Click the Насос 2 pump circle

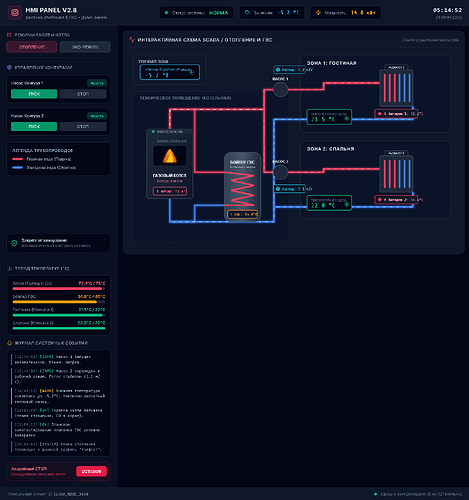[280, 172]
